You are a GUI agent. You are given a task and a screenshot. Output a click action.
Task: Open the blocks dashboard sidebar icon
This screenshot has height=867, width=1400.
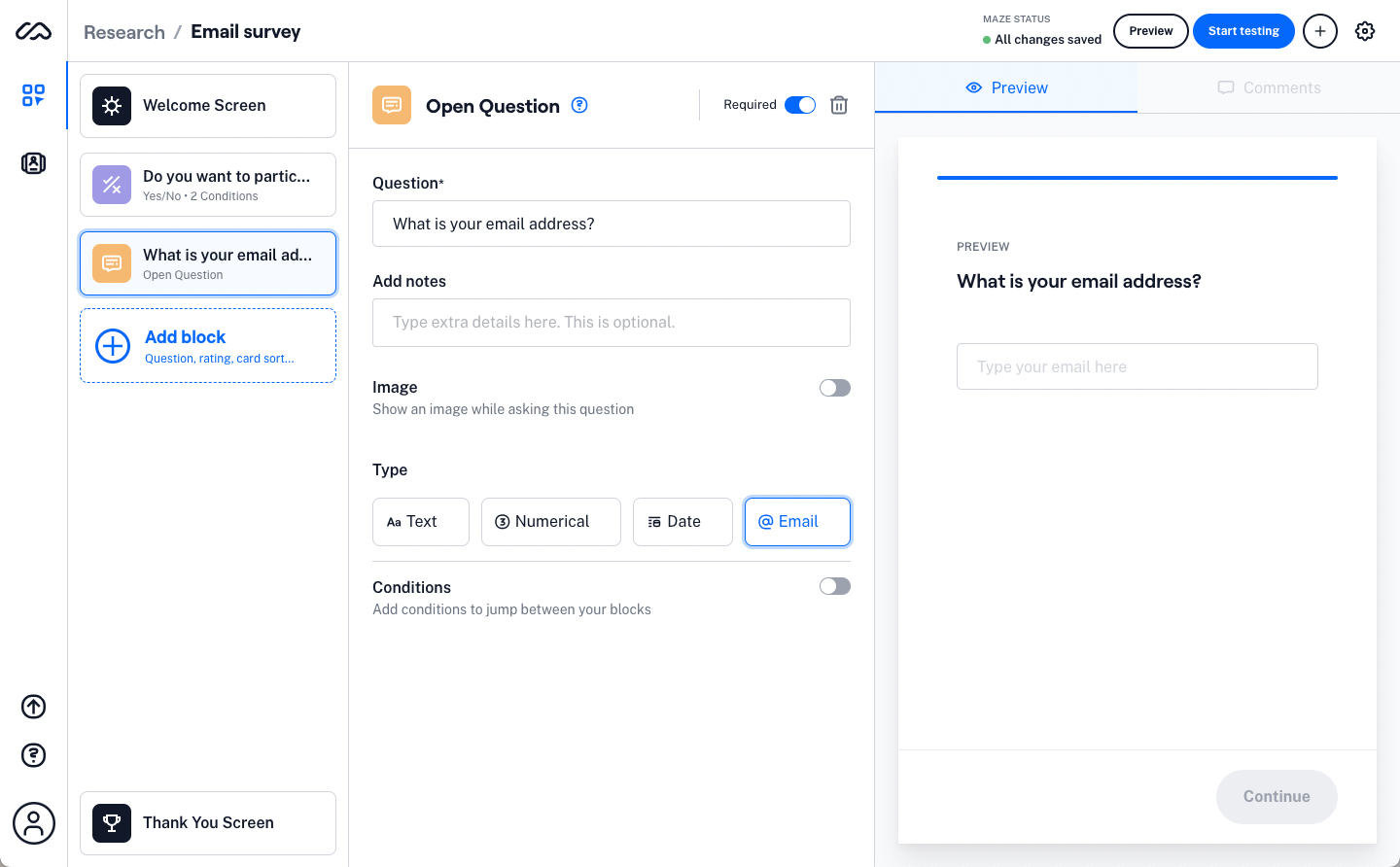(x=33, y=95)
